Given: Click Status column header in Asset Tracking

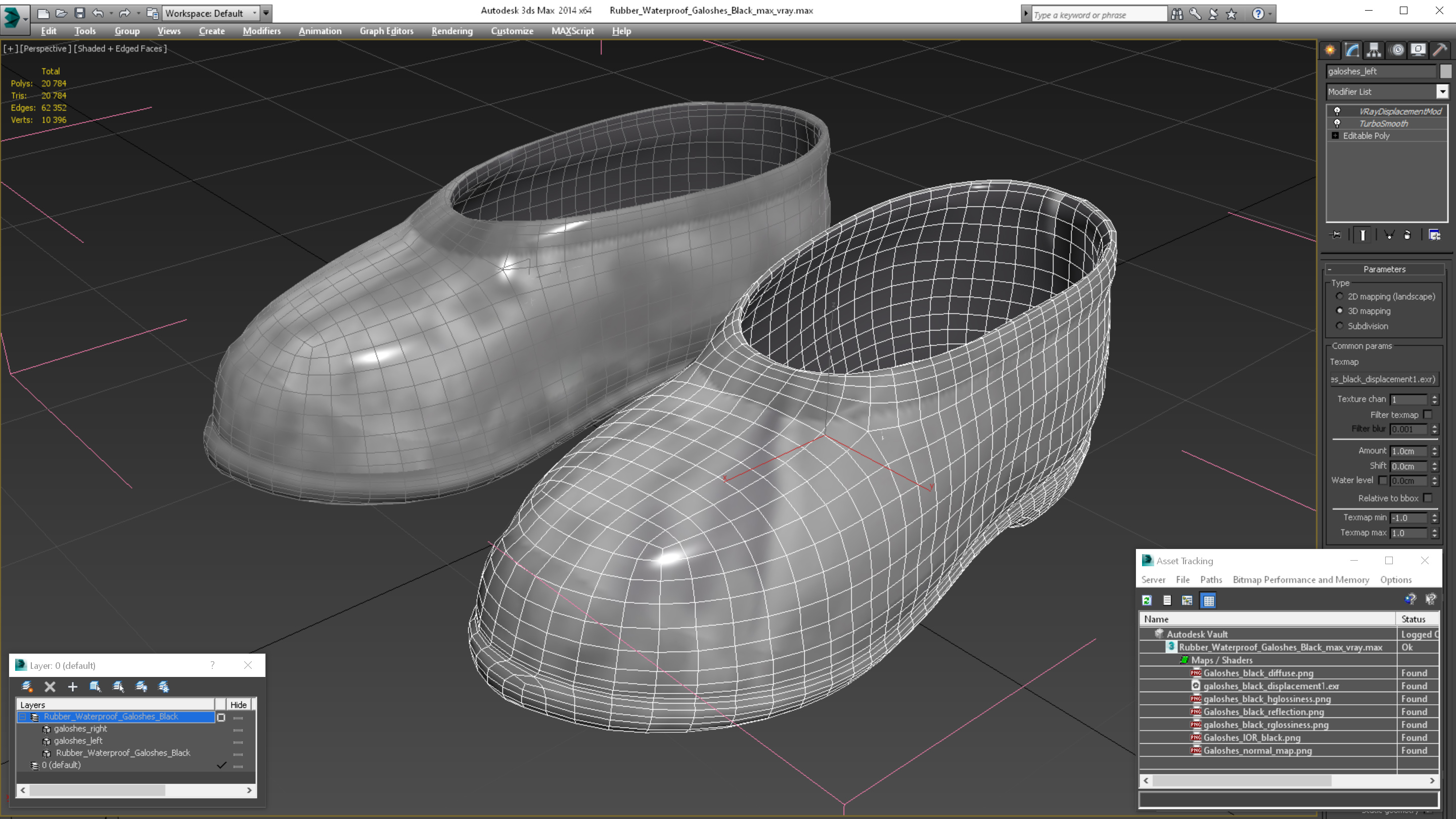Looking at the screenshot, I should click(1418, 619).
